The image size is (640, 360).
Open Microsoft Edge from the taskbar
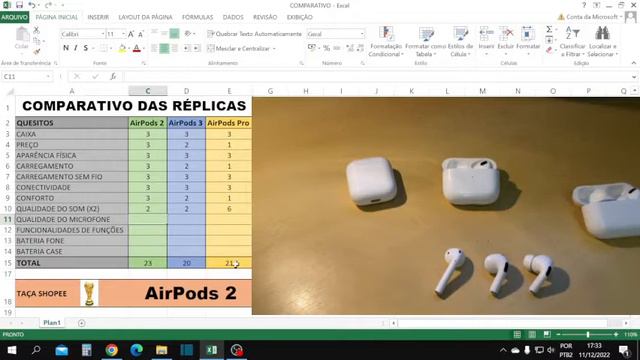(136, 350)
